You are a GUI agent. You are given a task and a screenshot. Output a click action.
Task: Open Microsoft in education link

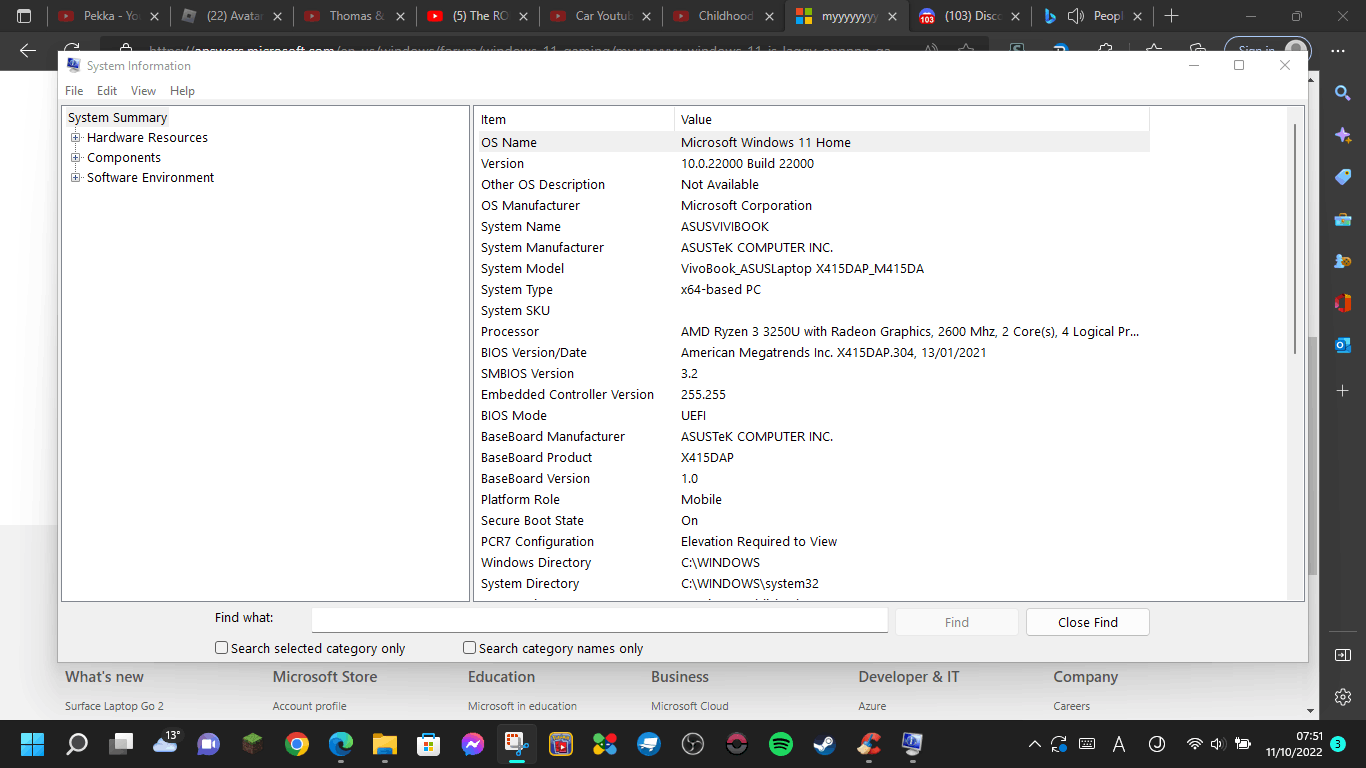click(x=522, y=706)
